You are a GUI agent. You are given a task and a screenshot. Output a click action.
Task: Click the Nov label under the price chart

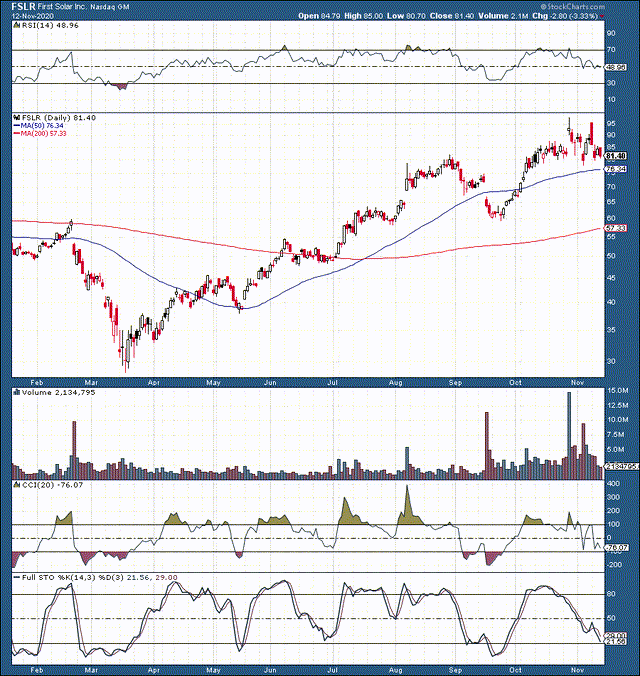577,382
